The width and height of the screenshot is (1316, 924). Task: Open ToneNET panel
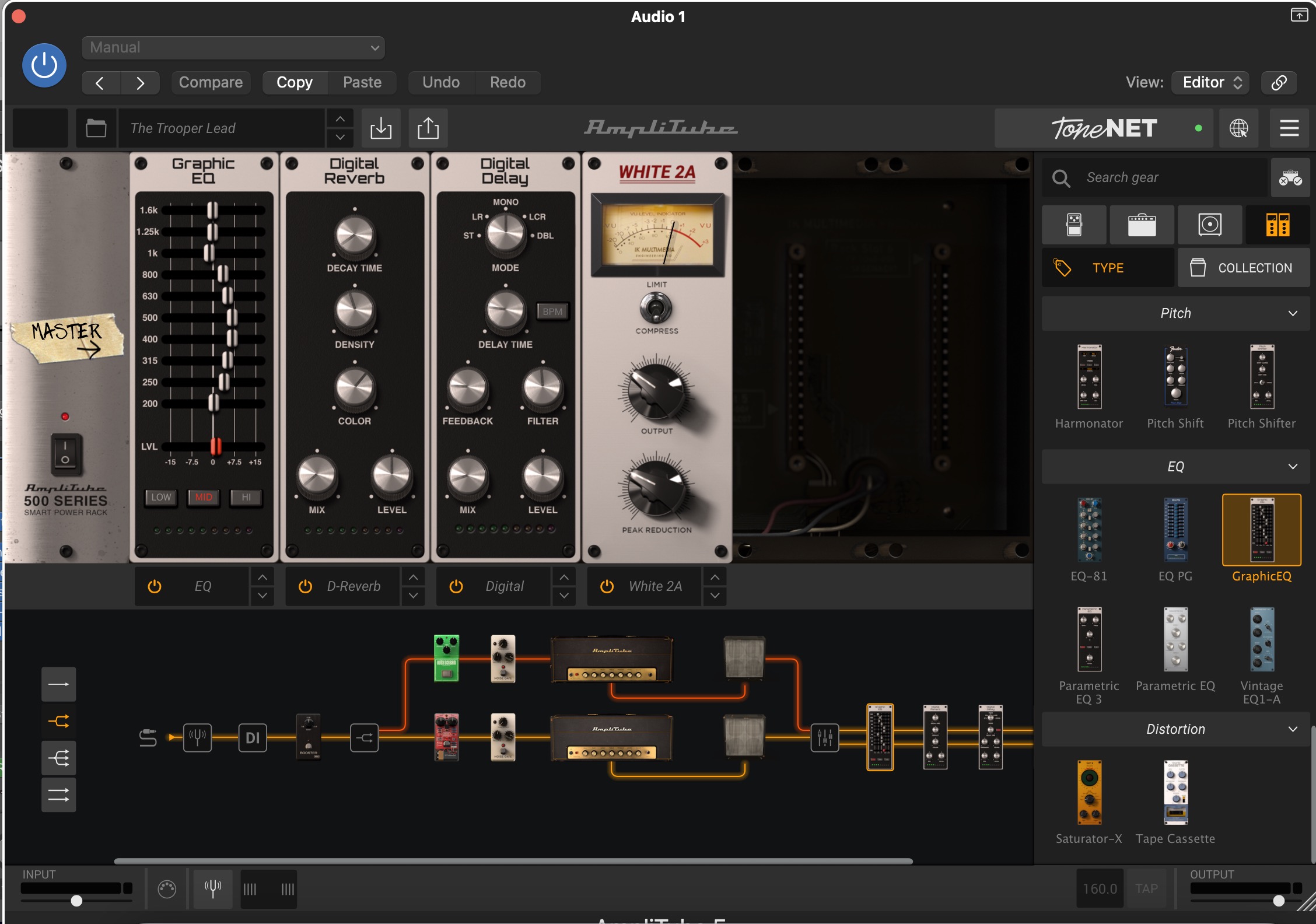point(1104,128)
